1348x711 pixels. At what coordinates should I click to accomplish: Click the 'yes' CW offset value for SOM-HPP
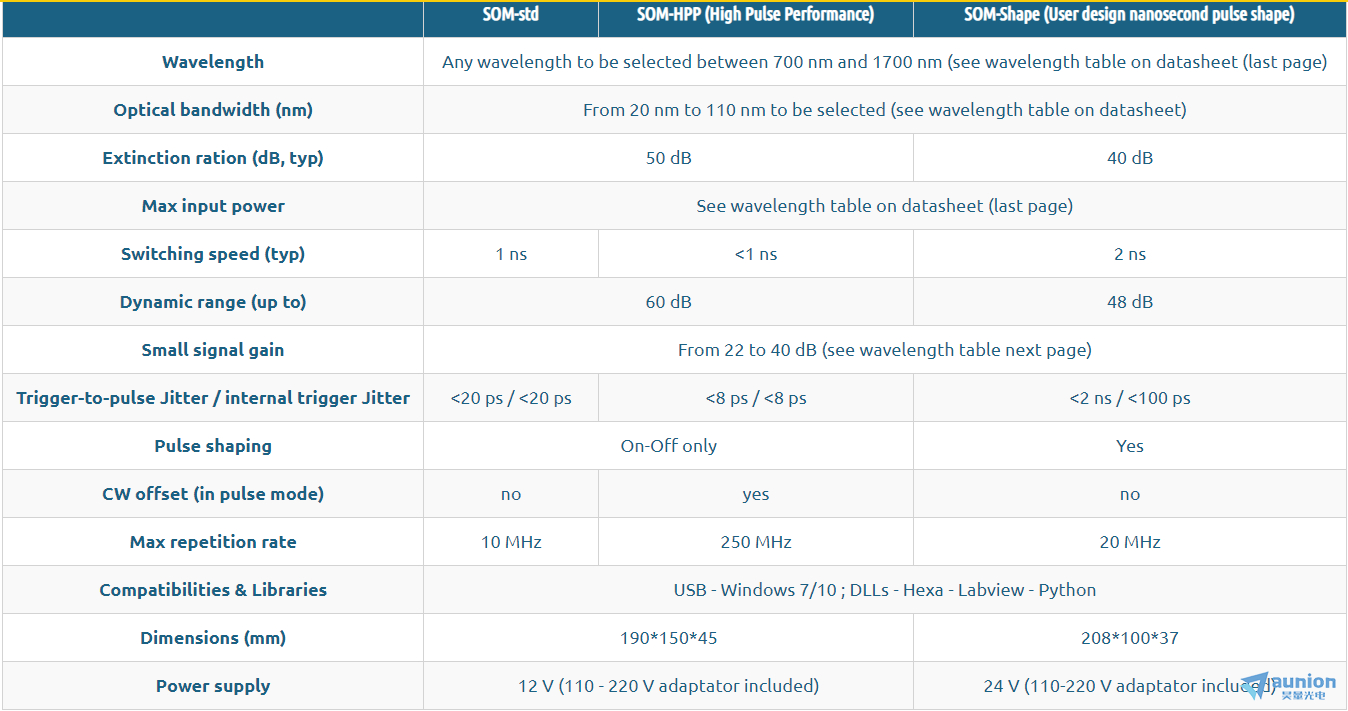point(756,494)
